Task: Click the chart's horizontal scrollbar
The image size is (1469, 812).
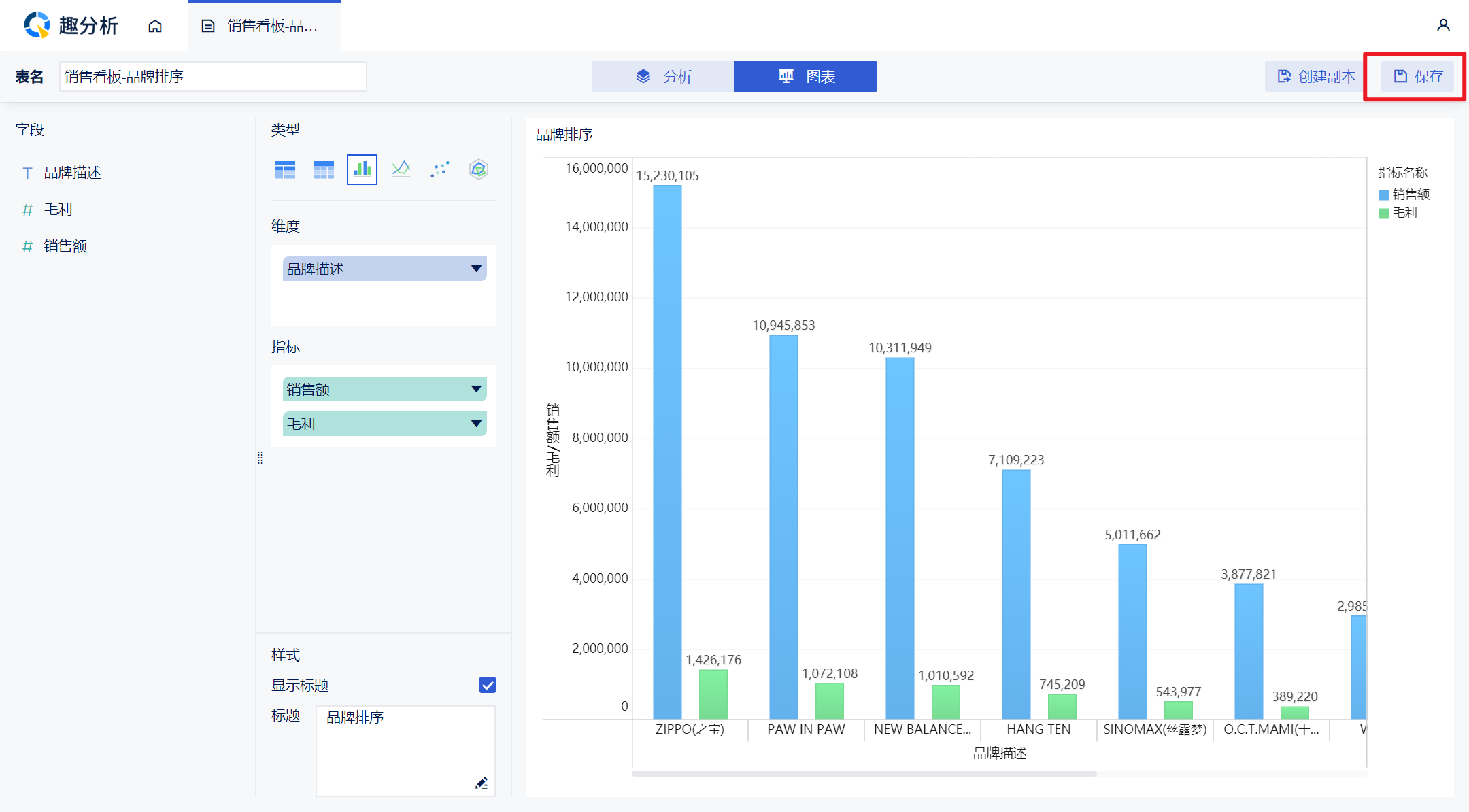Action: 864,773
